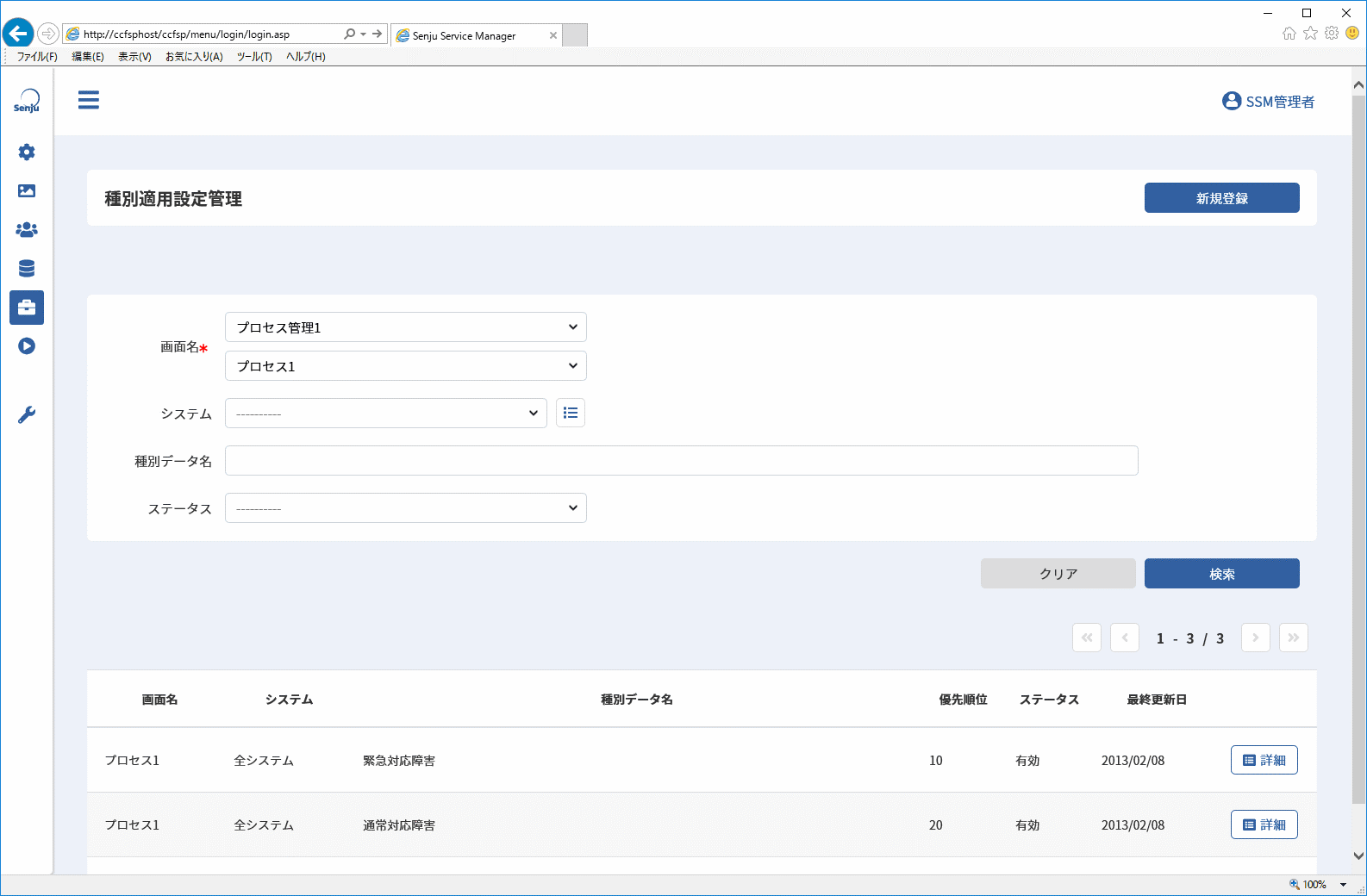Open 詳細 for 通常対応障害 row
The width and height of the screenshot is (1367, 896).
click(x=1264, y=825)
